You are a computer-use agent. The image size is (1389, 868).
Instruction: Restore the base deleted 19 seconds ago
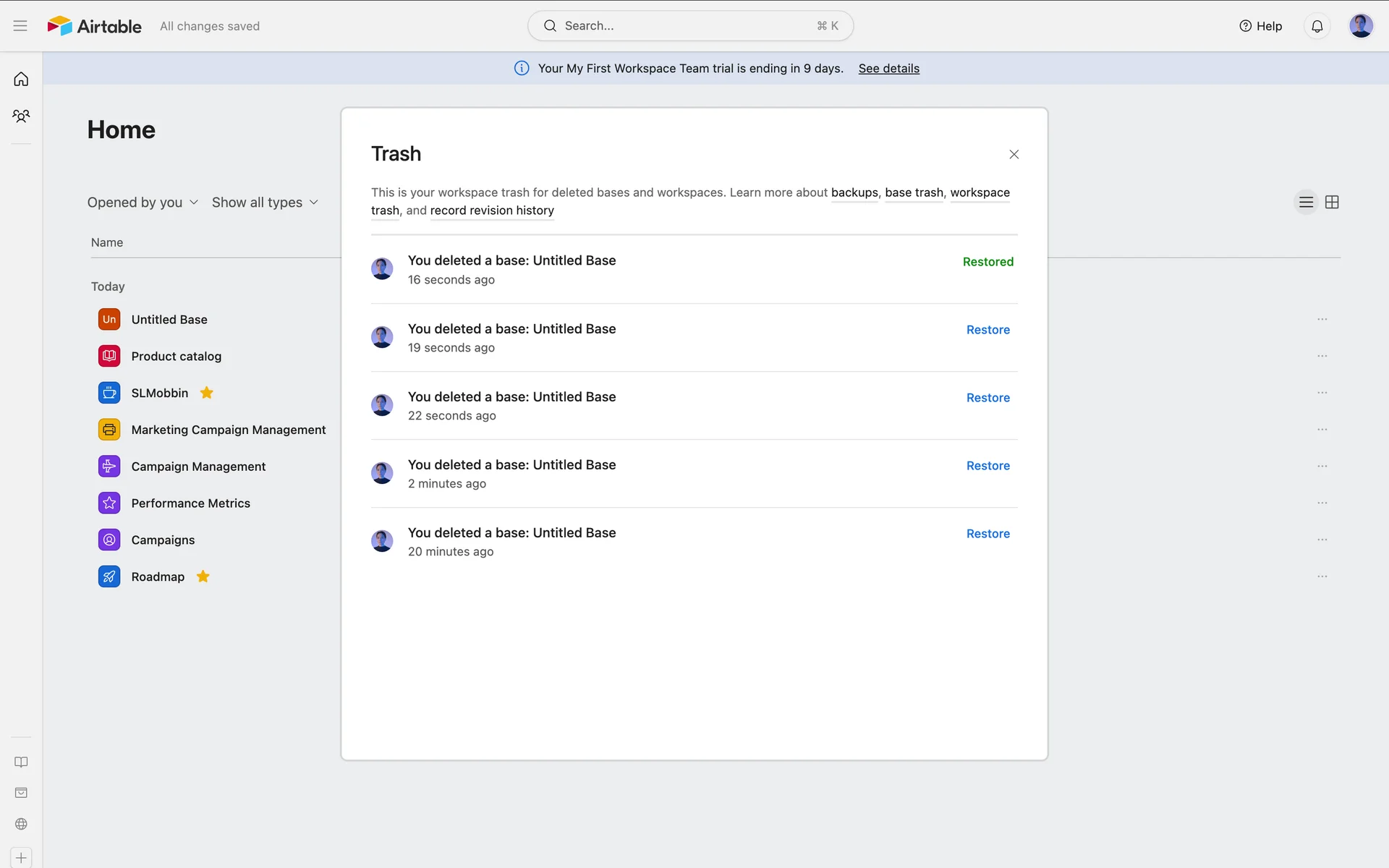click(x=987, y=330)
